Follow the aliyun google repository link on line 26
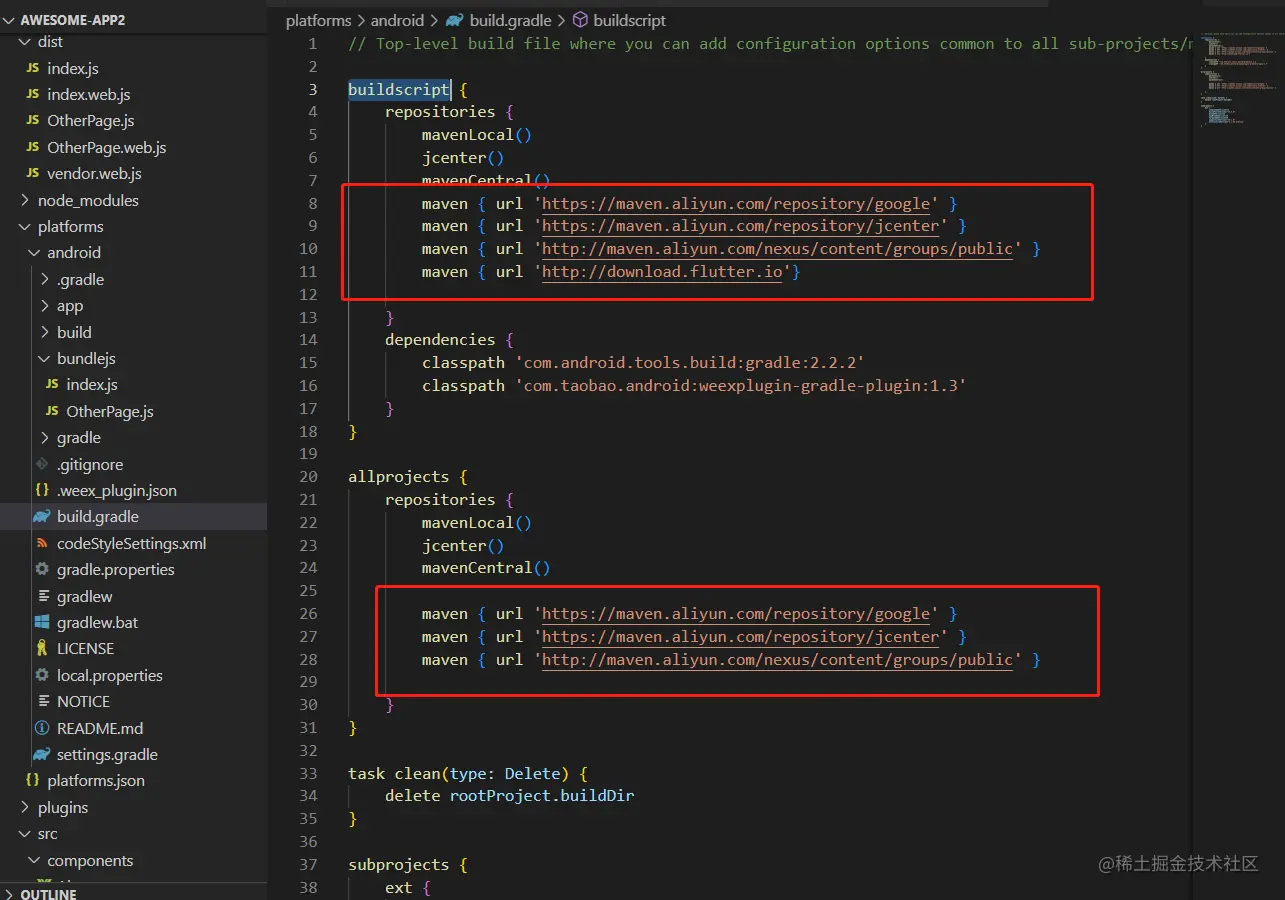 pos(736,614)
